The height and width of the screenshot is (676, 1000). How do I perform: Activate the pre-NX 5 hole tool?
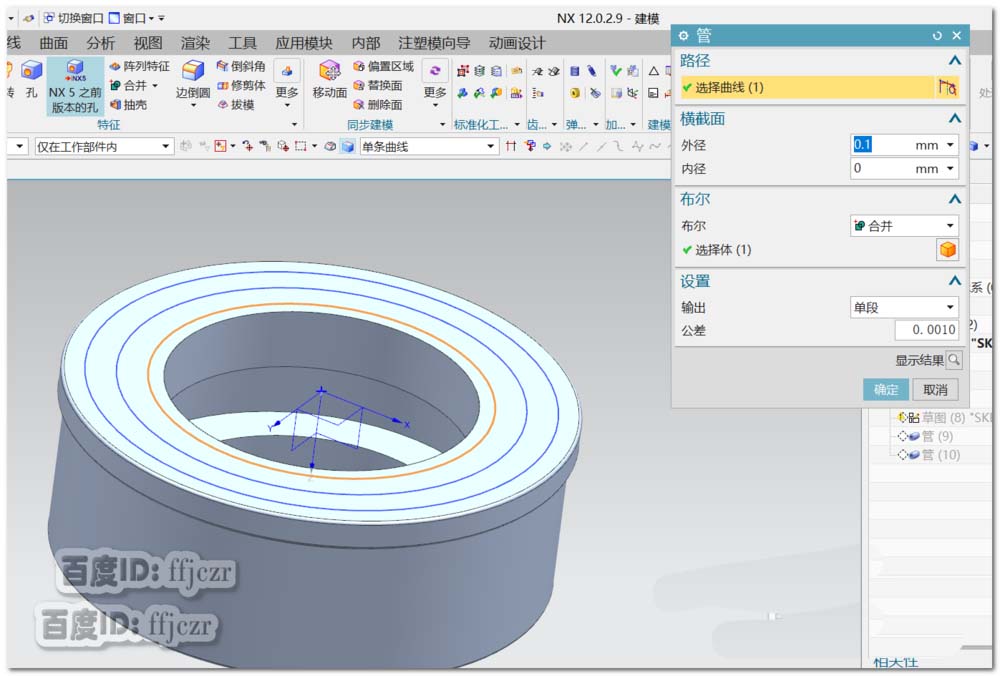click(75, 86)
